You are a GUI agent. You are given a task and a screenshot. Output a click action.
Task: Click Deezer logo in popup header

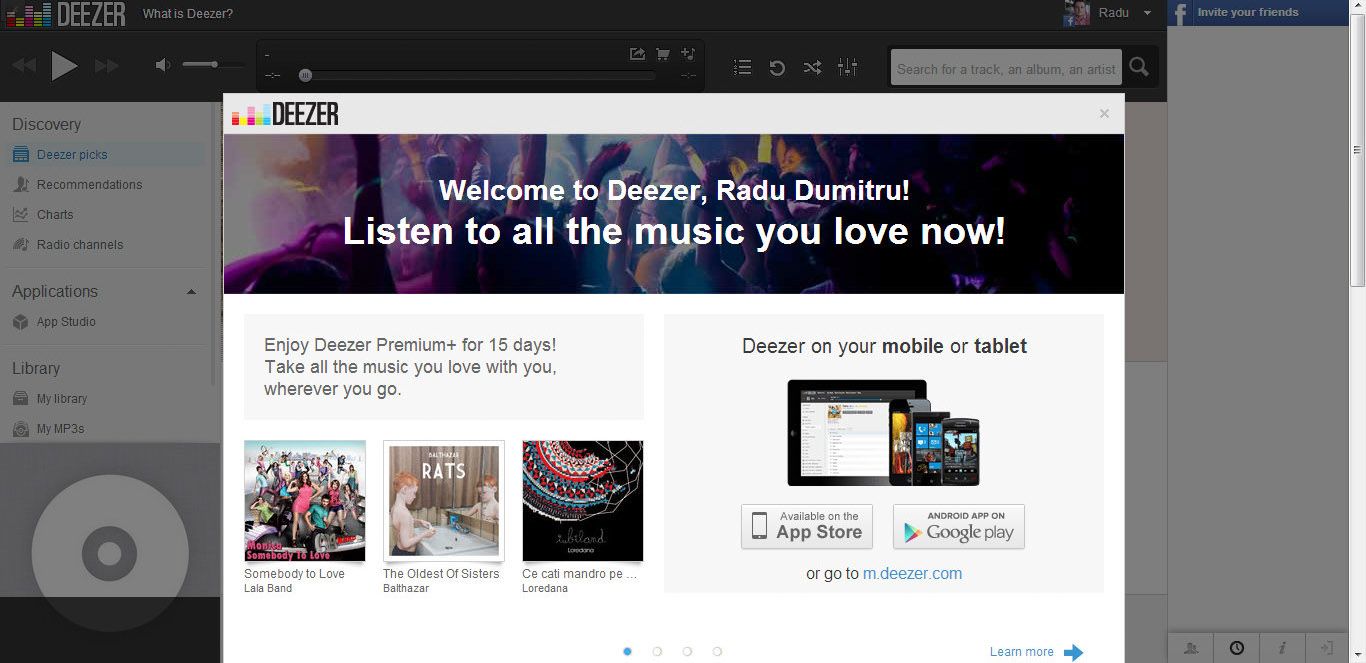point(285,114)
